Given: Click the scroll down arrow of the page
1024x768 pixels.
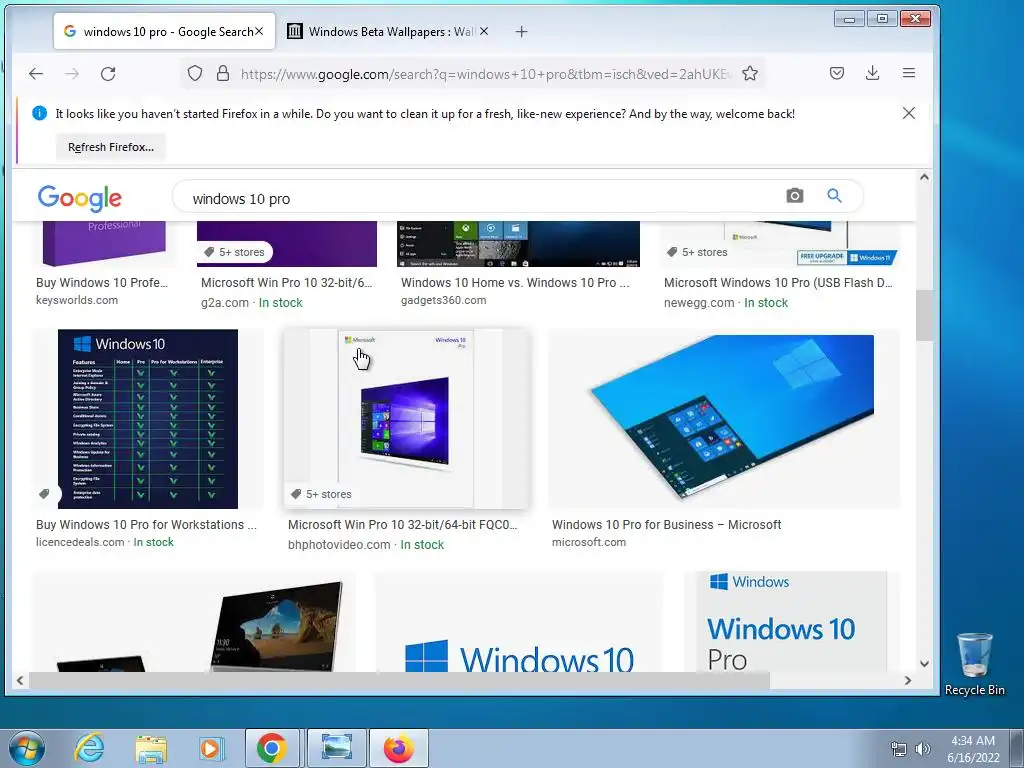Looking at the screenshot, I should click(x=924, y=664).
